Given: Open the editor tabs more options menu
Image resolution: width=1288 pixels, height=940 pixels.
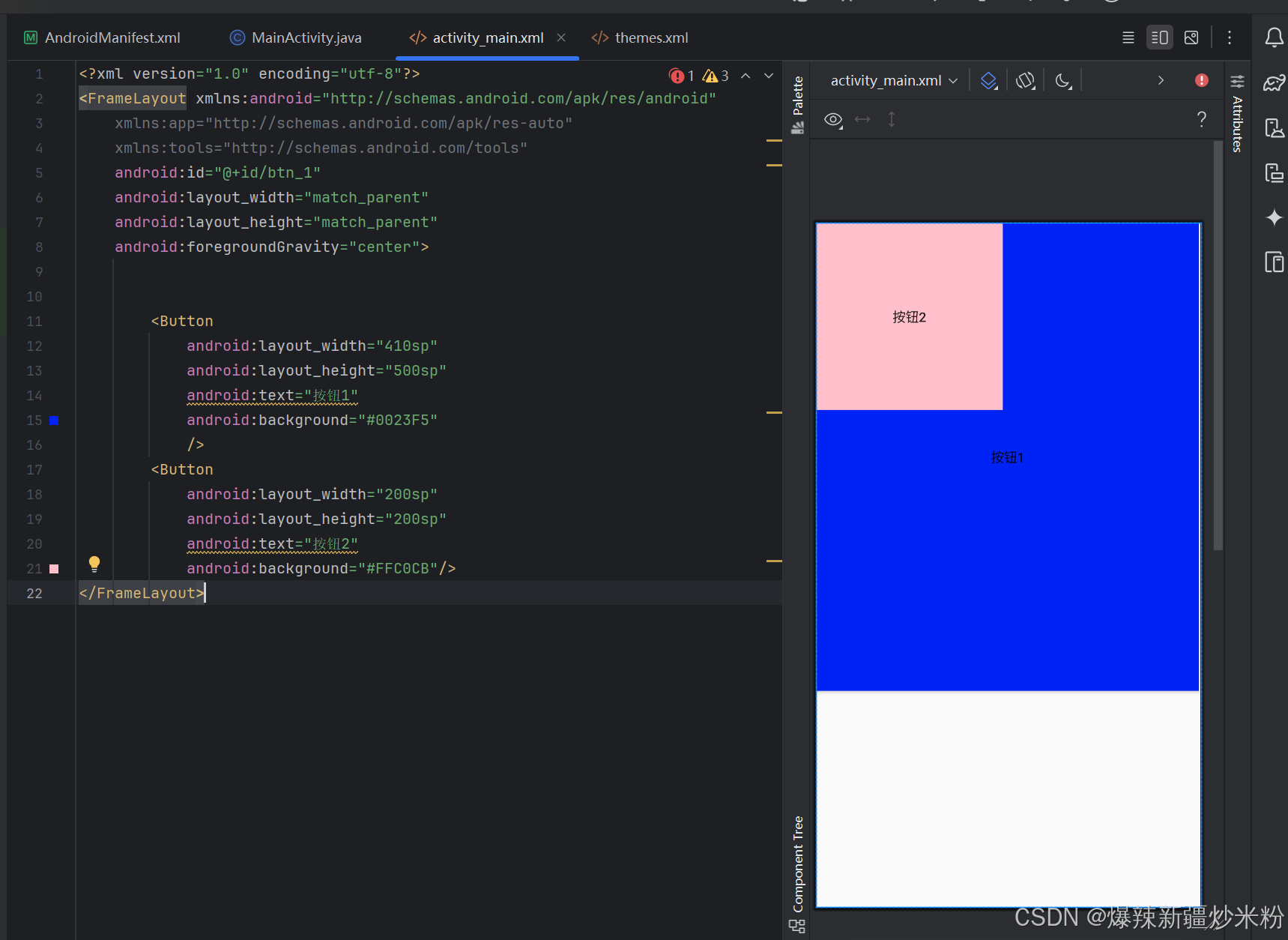Looking at the screenshot, I should click(1230, 37).
